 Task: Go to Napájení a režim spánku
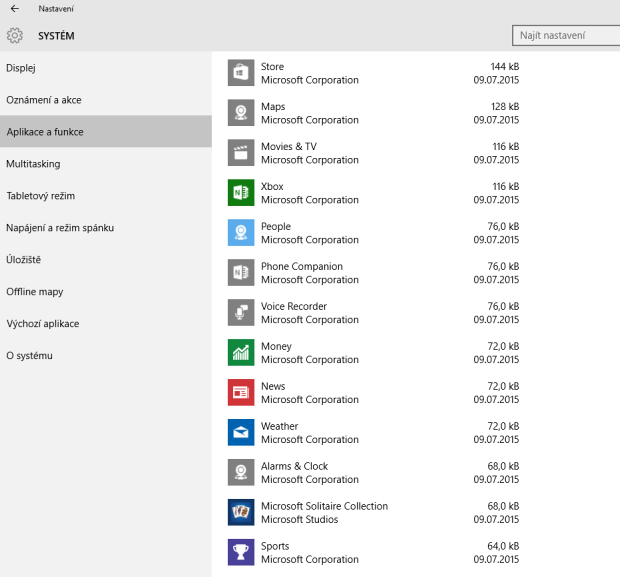[x=60, y=228]
